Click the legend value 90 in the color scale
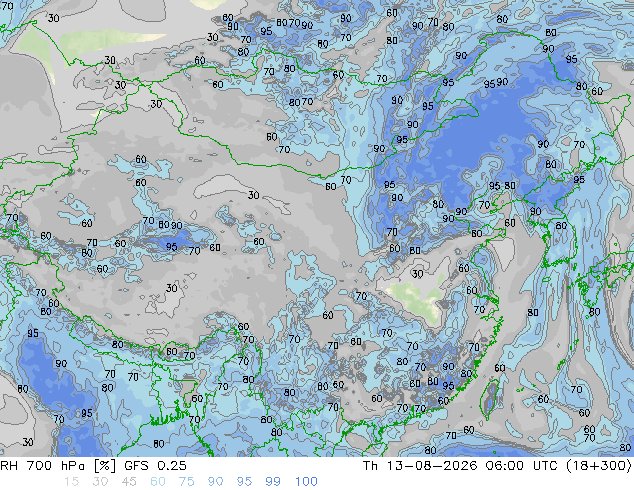The height and width of the screenshot is (490, 634). [x=215, y=482]
